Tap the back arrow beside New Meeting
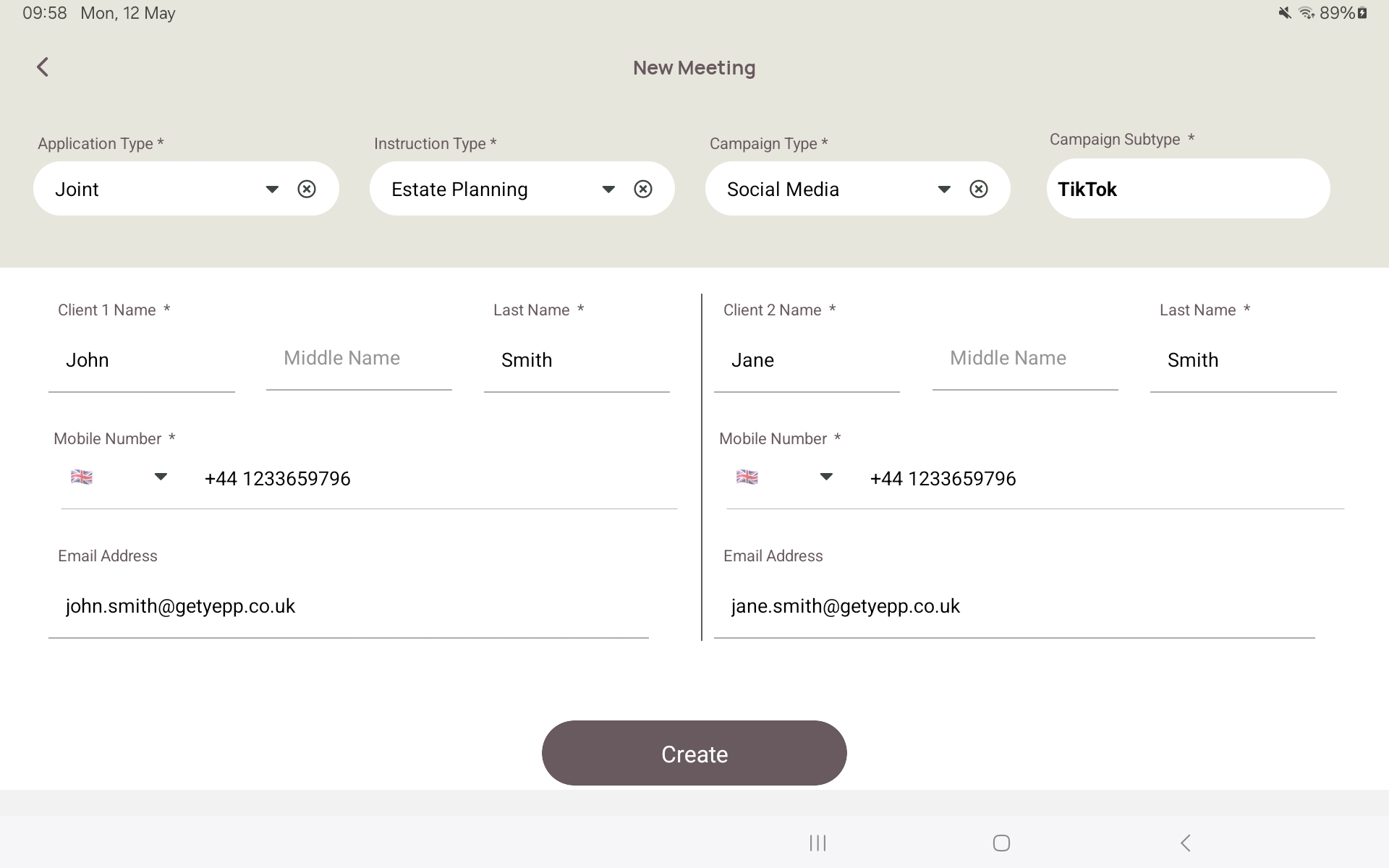This screenshot has height=868, width=1389. [x=42, y=67]
